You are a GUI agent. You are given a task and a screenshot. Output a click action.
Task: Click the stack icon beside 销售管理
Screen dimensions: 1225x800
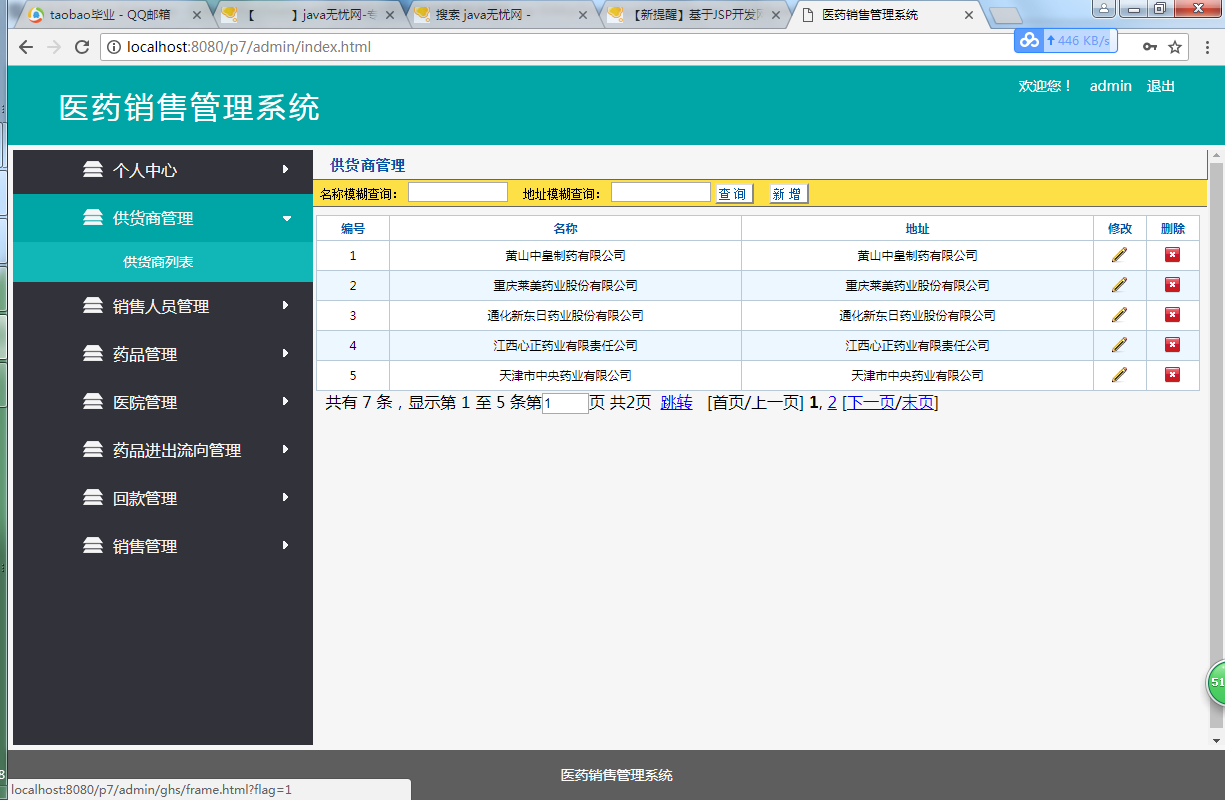[x=93, y=546]
